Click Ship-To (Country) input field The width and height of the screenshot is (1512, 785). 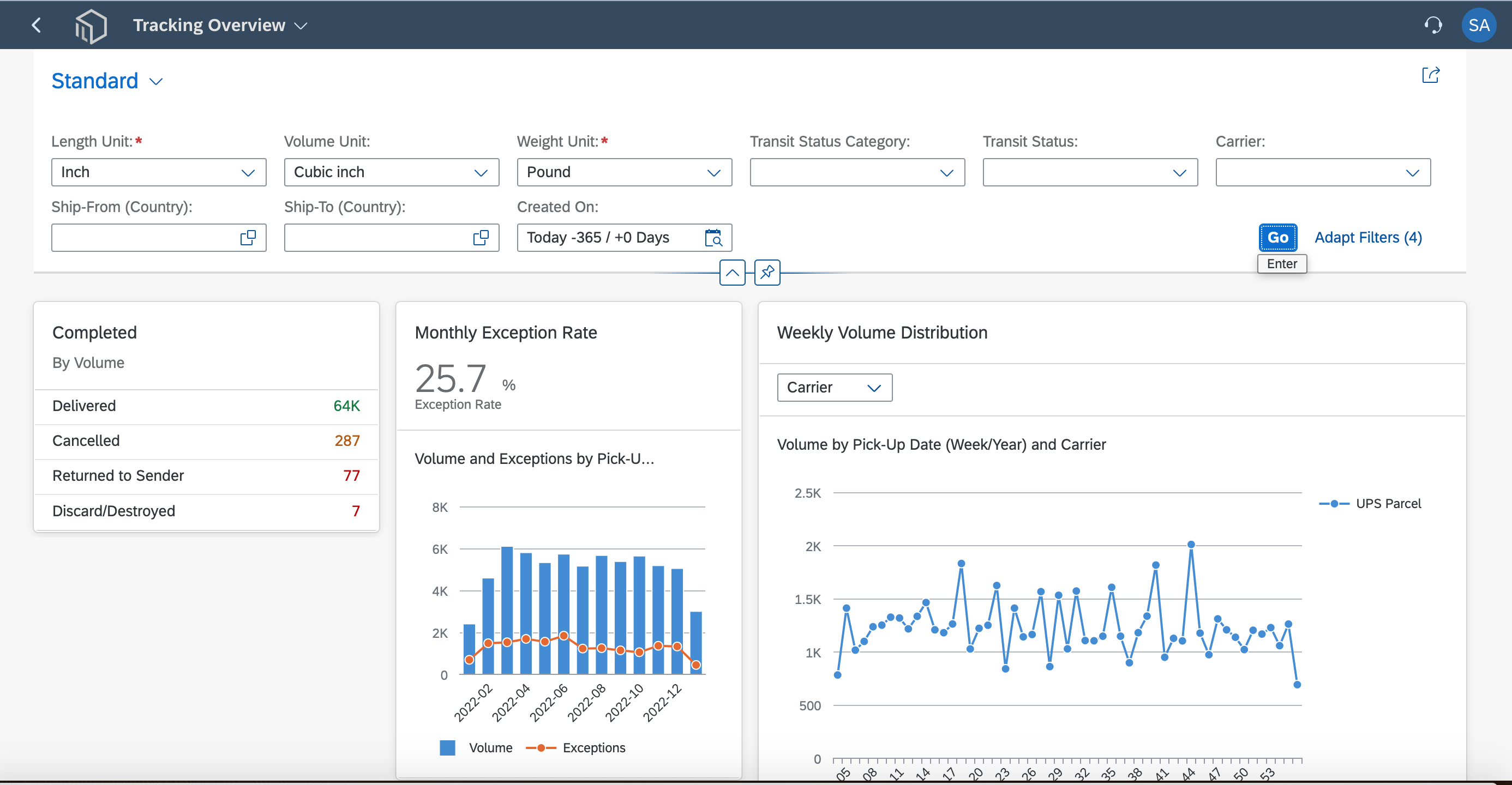click(x=392, y=238)
